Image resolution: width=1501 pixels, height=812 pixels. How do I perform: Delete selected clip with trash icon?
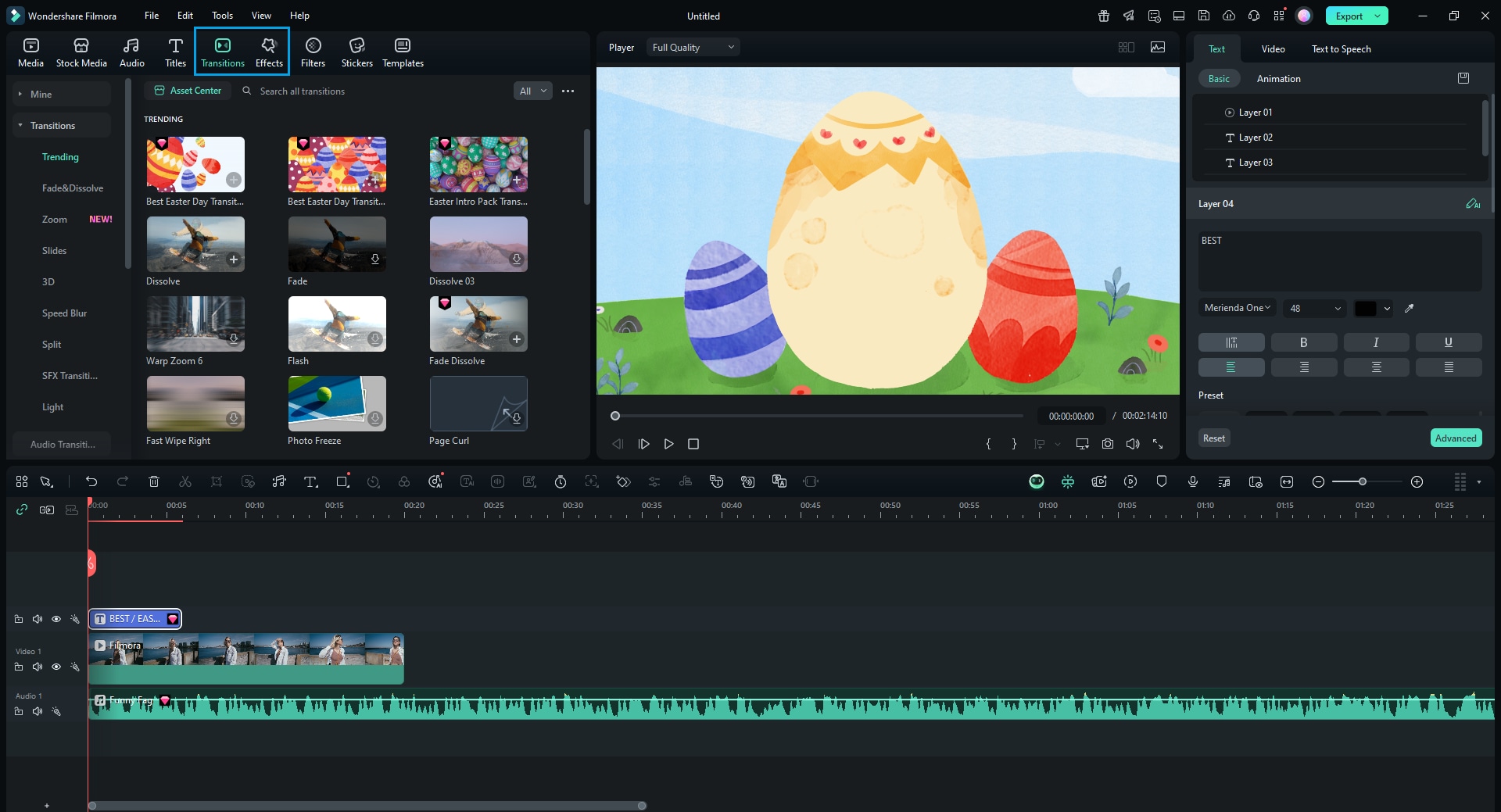click(x=154, y=481)
